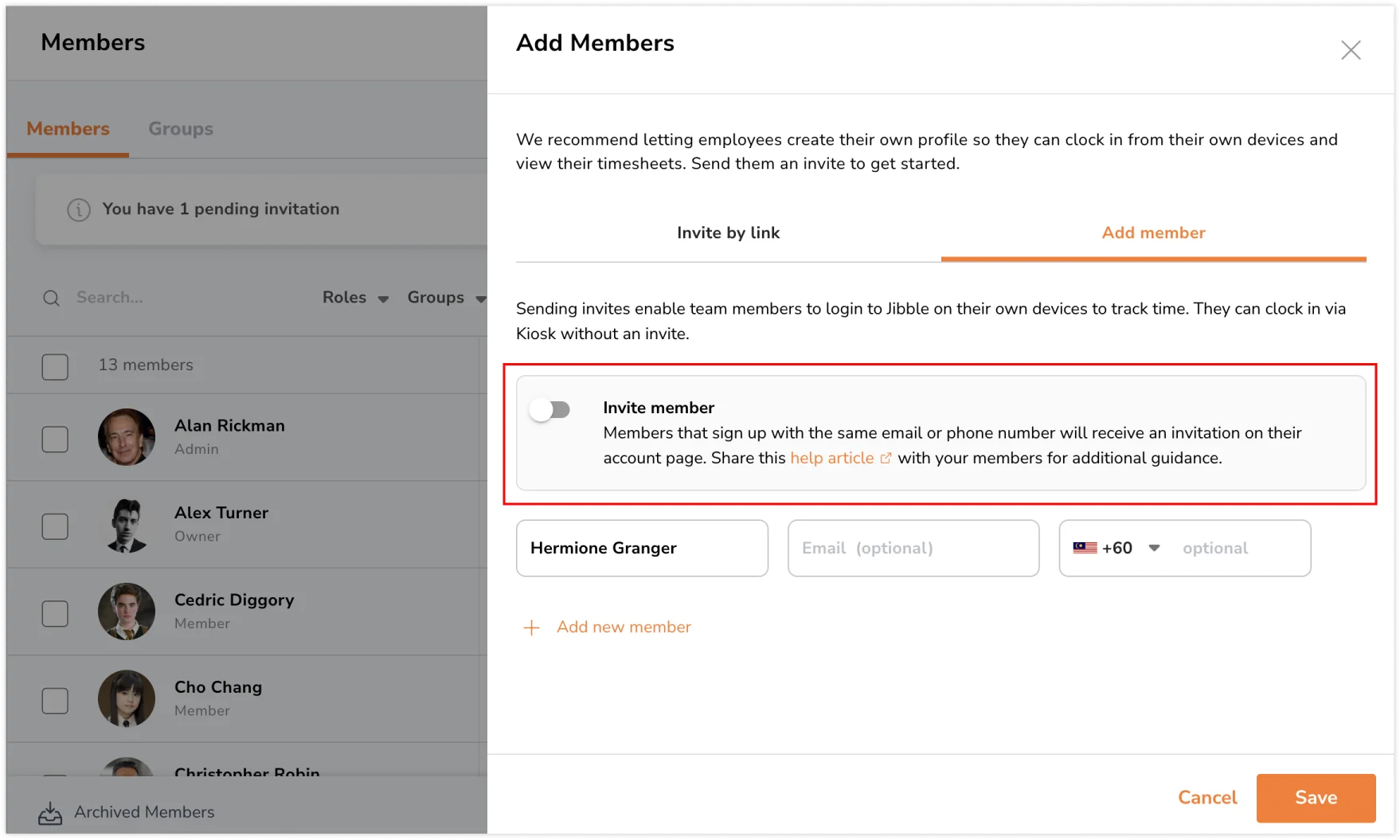The image size is (1400, 840).
Task: Tick the checkbox for Alan Rickman
Action: point(55,440)
